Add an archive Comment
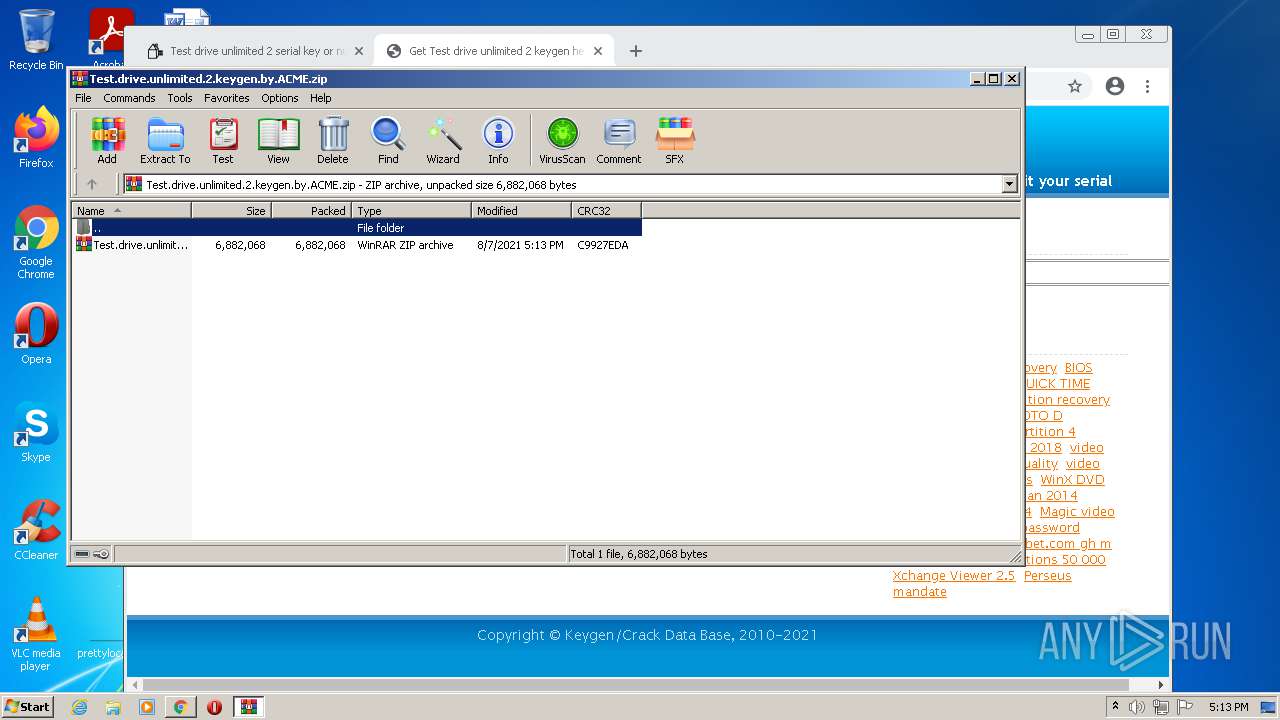 pos(619,140)
